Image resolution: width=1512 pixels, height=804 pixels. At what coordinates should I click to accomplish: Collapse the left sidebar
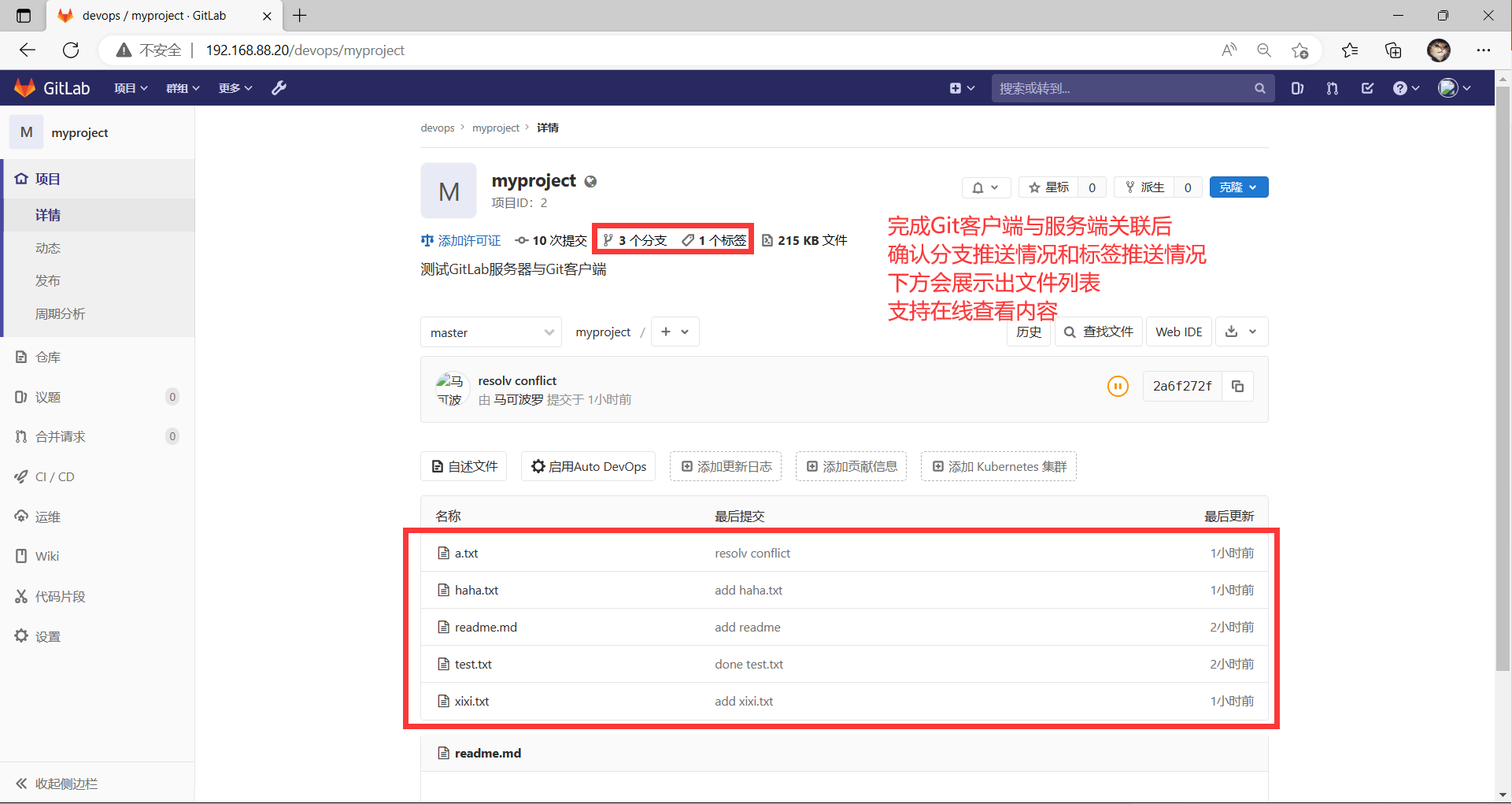(57, 784)
